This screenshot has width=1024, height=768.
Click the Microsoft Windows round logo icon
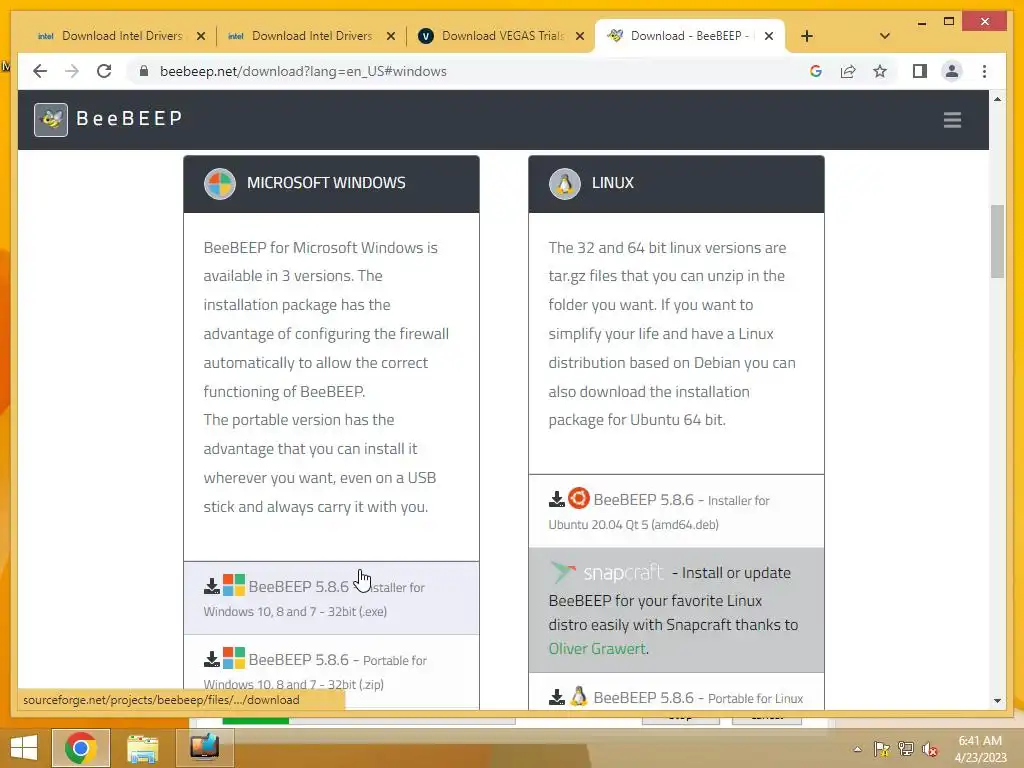[219, 184]
